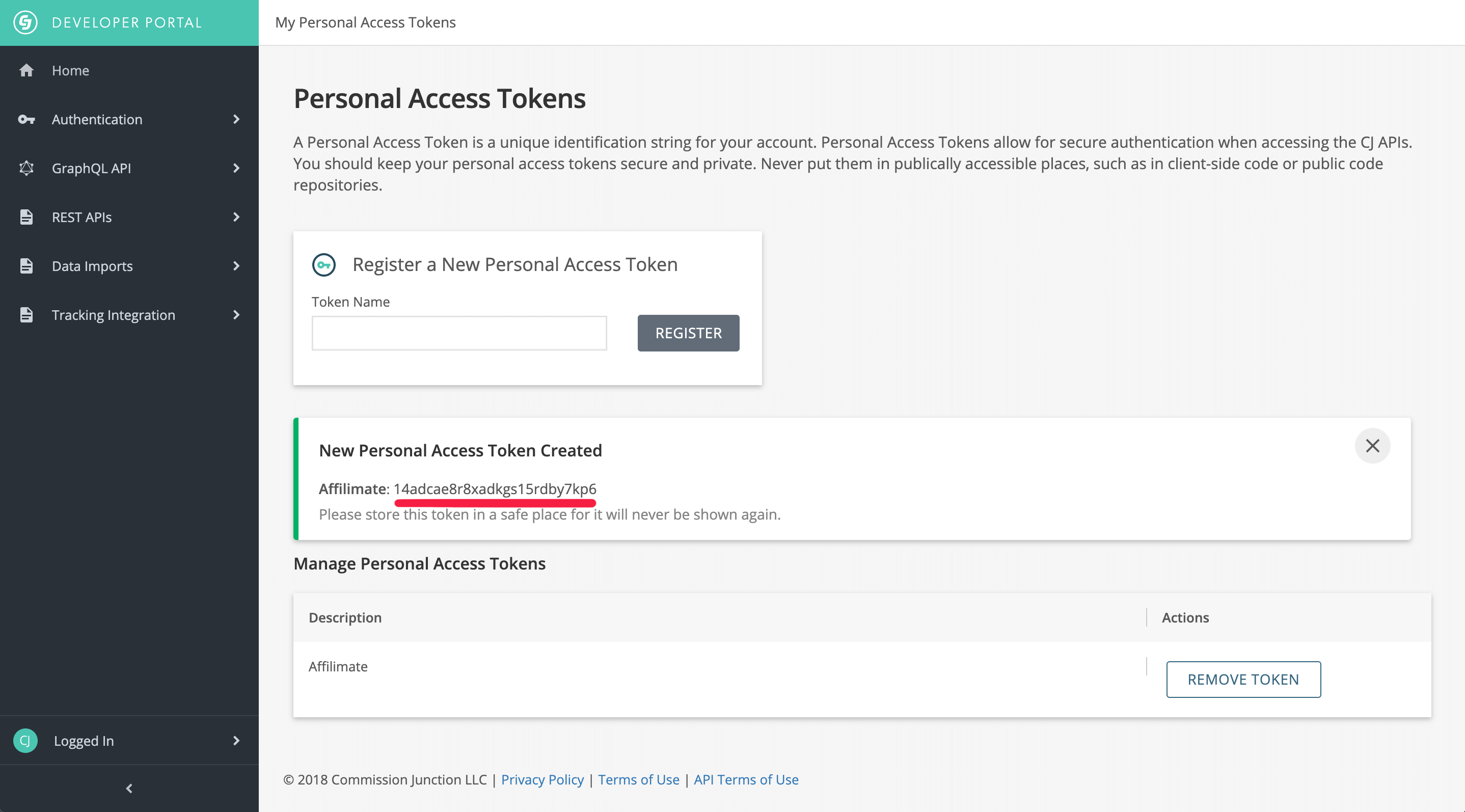Click the Tracking Integration document icon

pyautogui.click(x=26, y=315)
